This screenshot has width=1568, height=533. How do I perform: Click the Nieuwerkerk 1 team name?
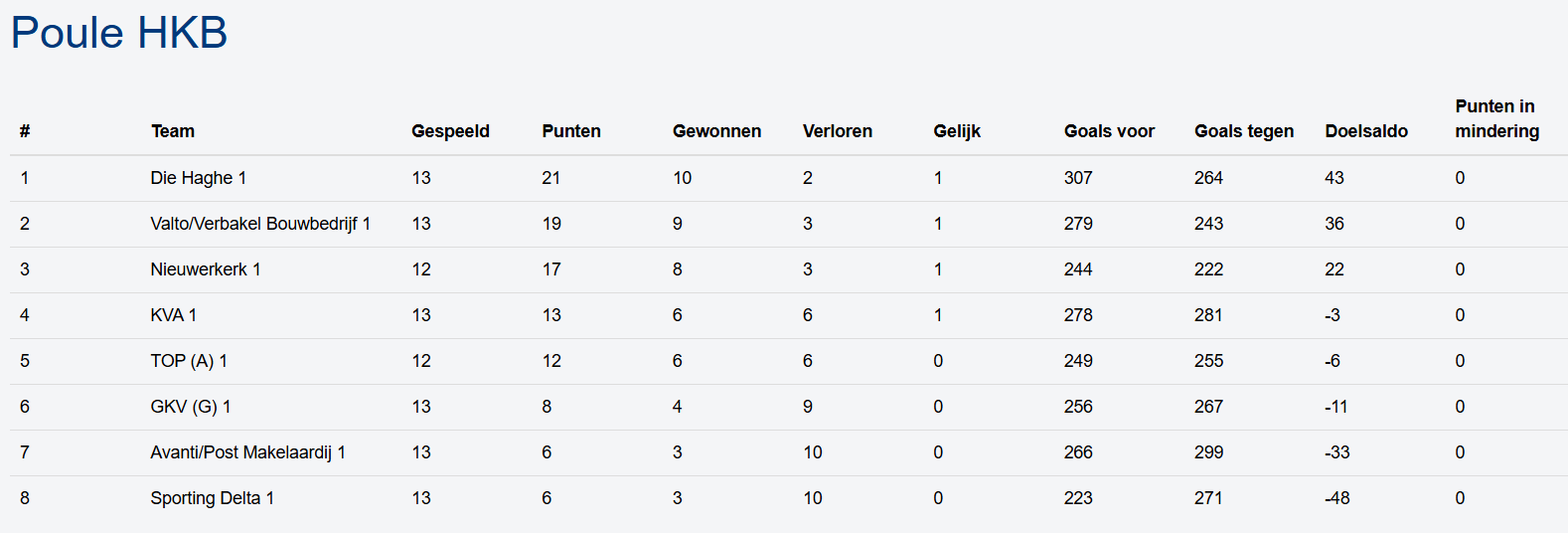[x=206, y=269]
